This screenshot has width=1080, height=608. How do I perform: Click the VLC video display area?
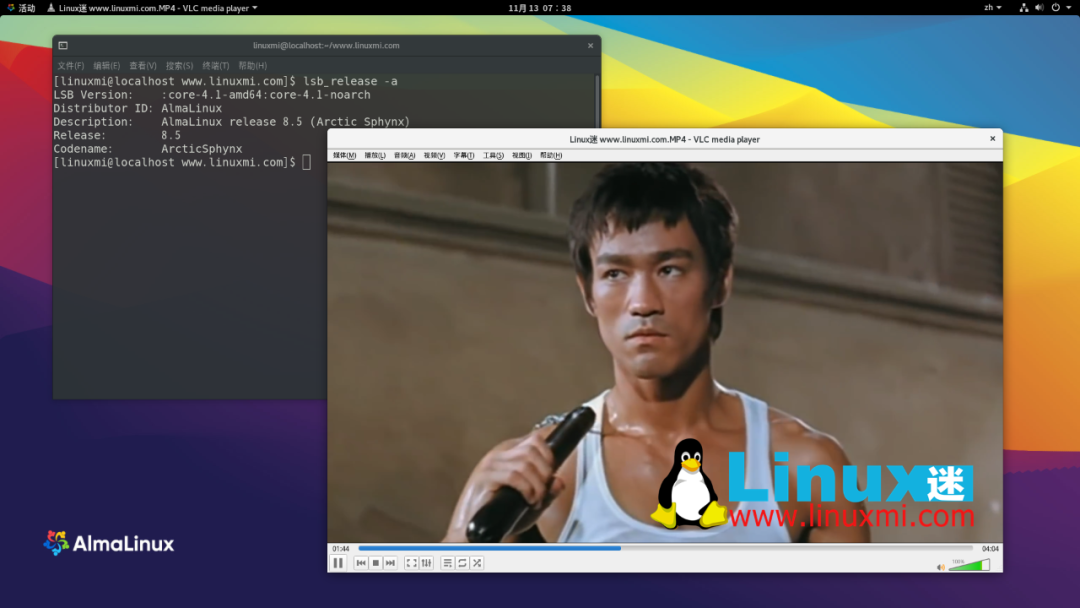tap(665, 353)
